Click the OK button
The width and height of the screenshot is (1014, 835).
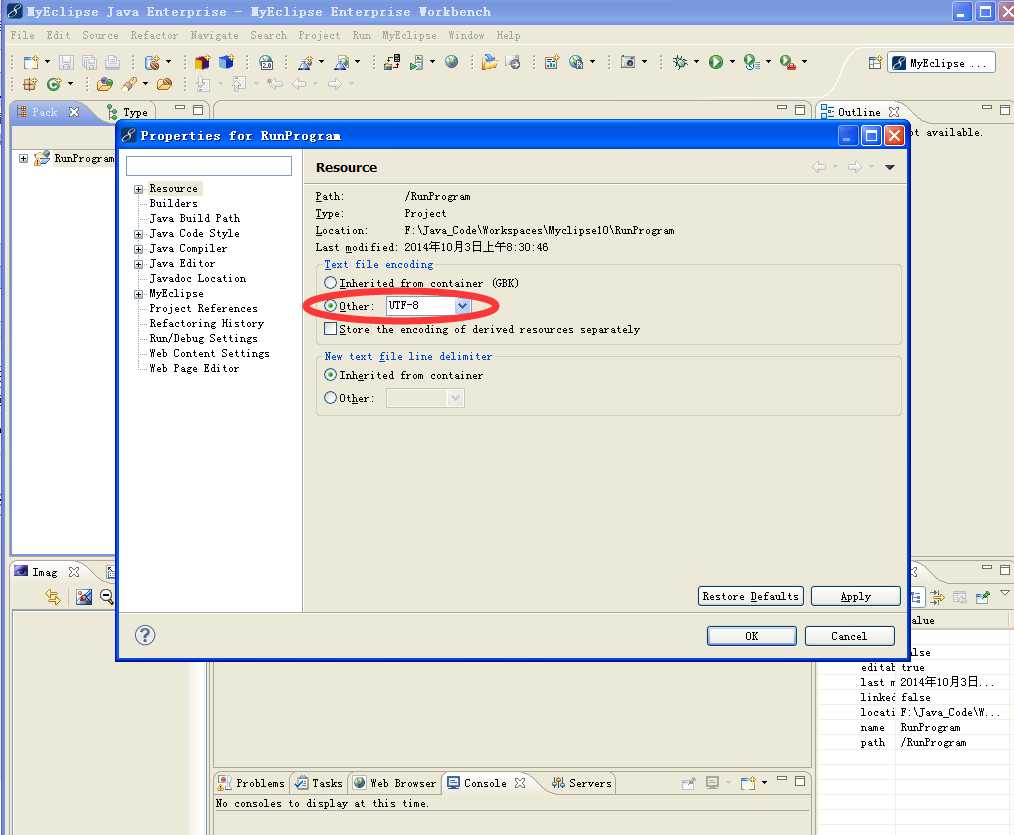click(x=751, y=636)
